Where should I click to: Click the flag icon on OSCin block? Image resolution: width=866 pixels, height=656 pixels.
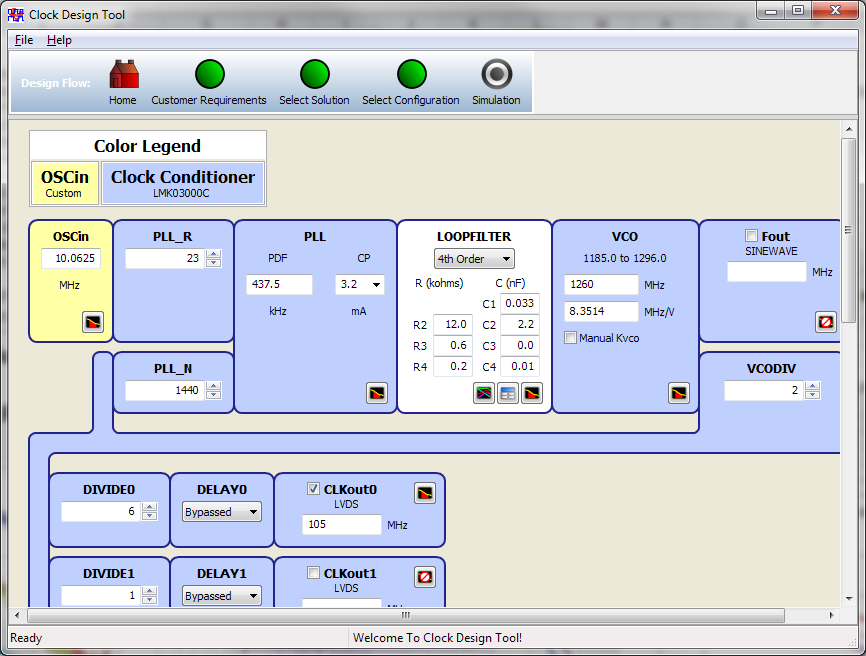95,323
